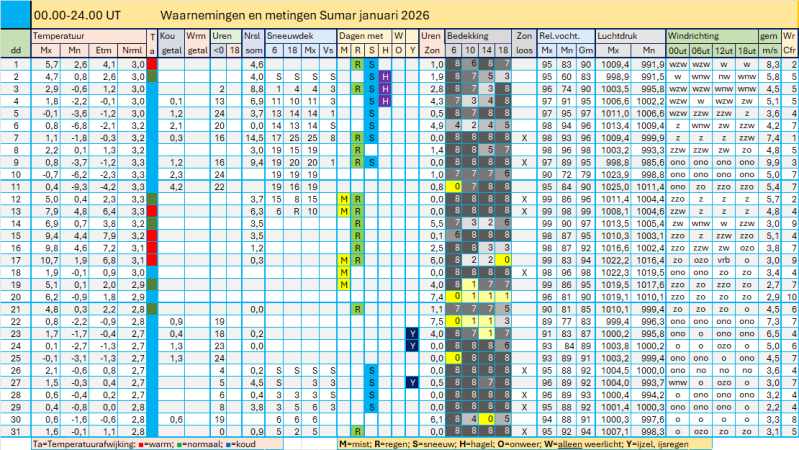Viewport: 799px width, 450px height.
Task: Select the Temperatuur column group header
Action: pyautogui.click(x=61, y=34)
